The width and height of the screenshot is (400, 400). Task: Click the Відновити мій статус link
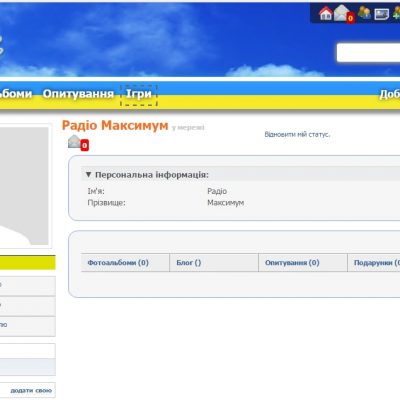(297, 134)
